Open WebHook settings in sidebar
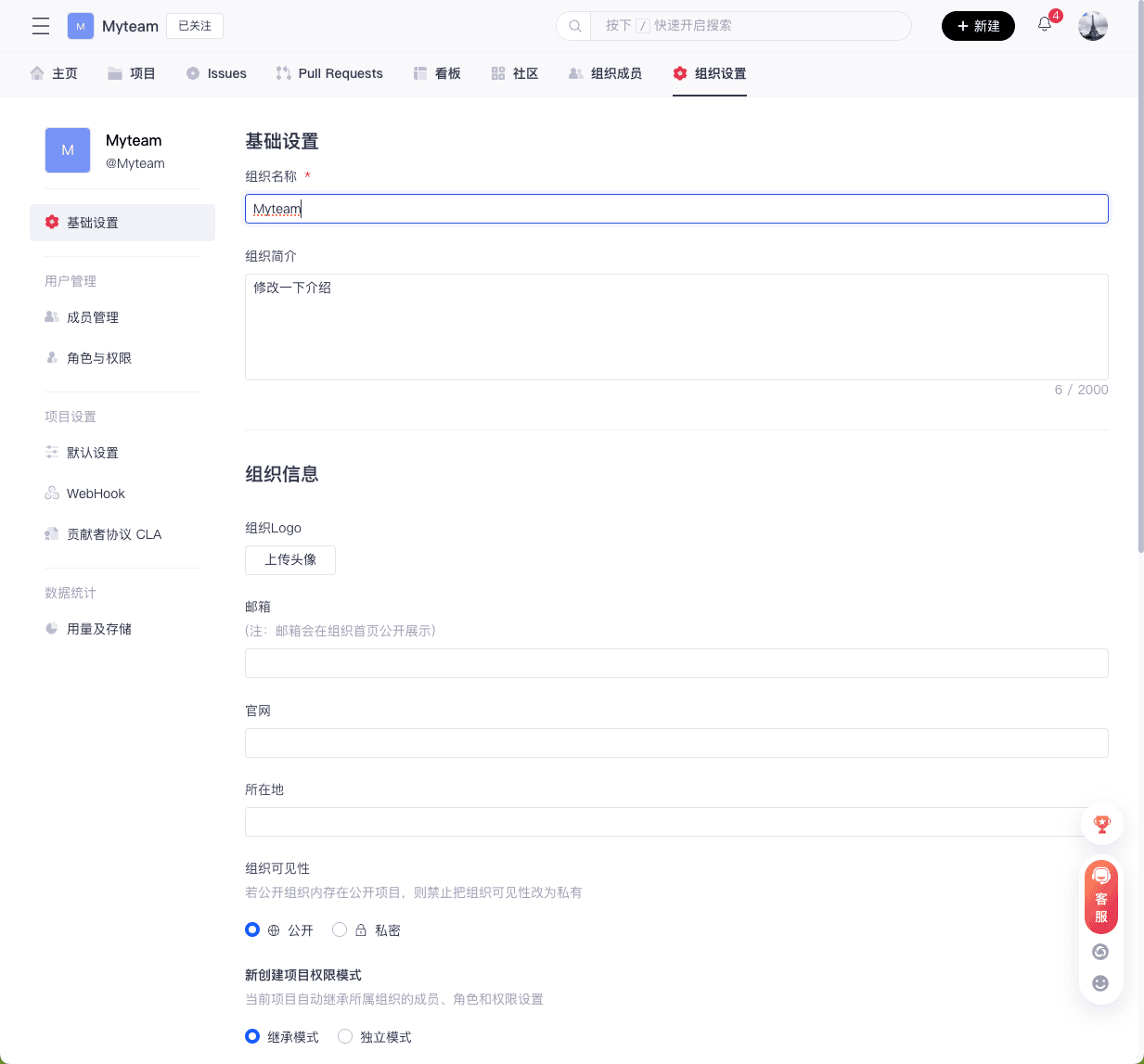Viewport: 1144px width, 1064px height. [96, 494]
